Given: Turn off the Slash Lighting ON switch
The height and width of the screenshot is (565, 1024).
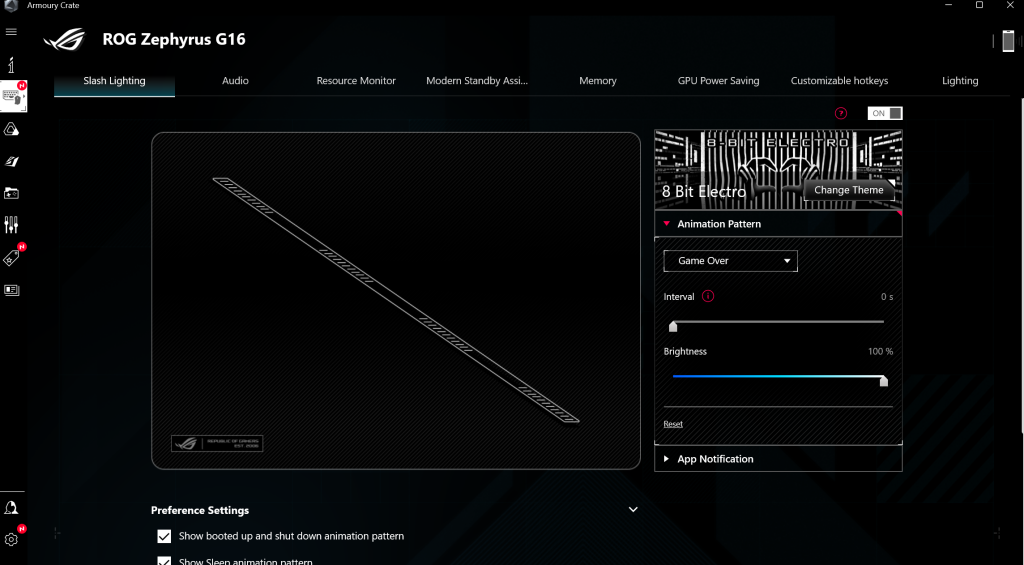Looking at the screenshot, I should click(885, 114).
